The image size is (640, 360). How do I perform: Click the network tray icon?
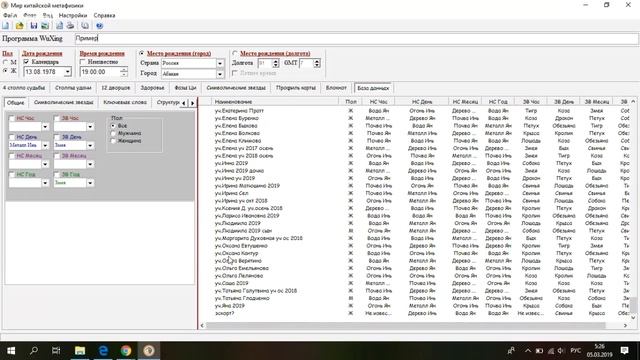click(x=550, y=351)
